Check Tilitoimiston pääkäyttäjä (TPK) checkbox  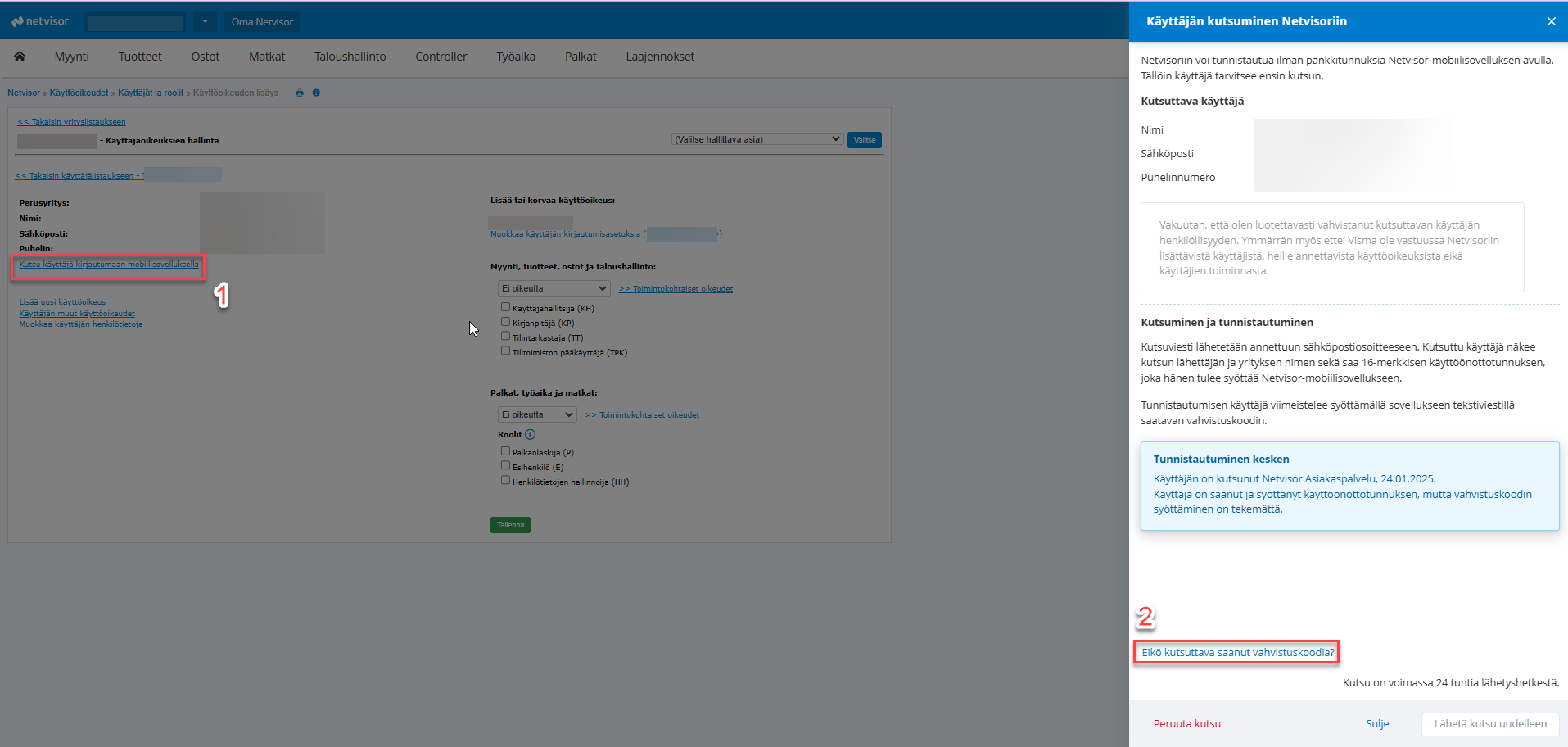point(505,351)
